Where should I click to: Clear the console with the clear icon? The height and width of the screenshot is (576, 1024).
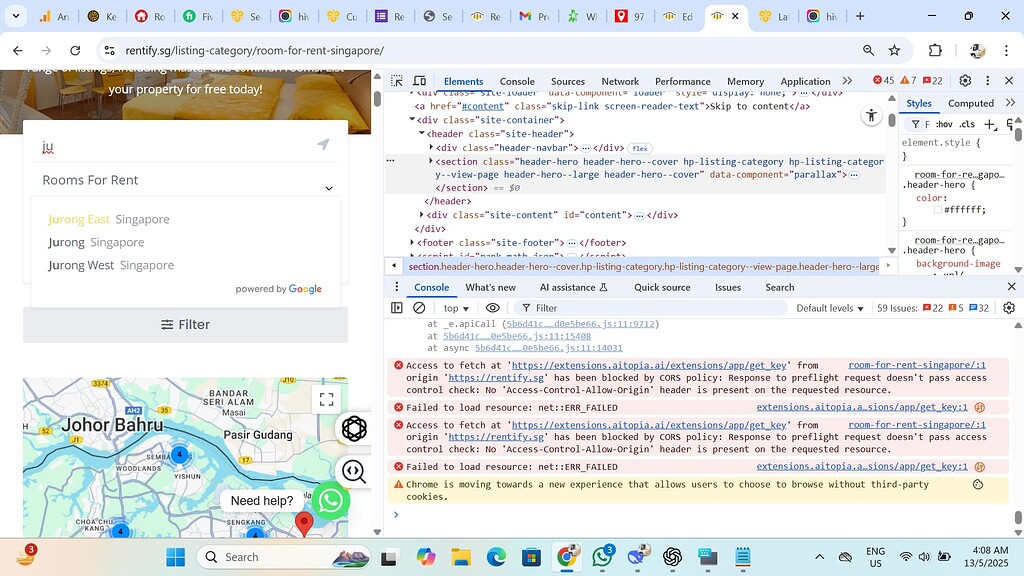point(420,308)
